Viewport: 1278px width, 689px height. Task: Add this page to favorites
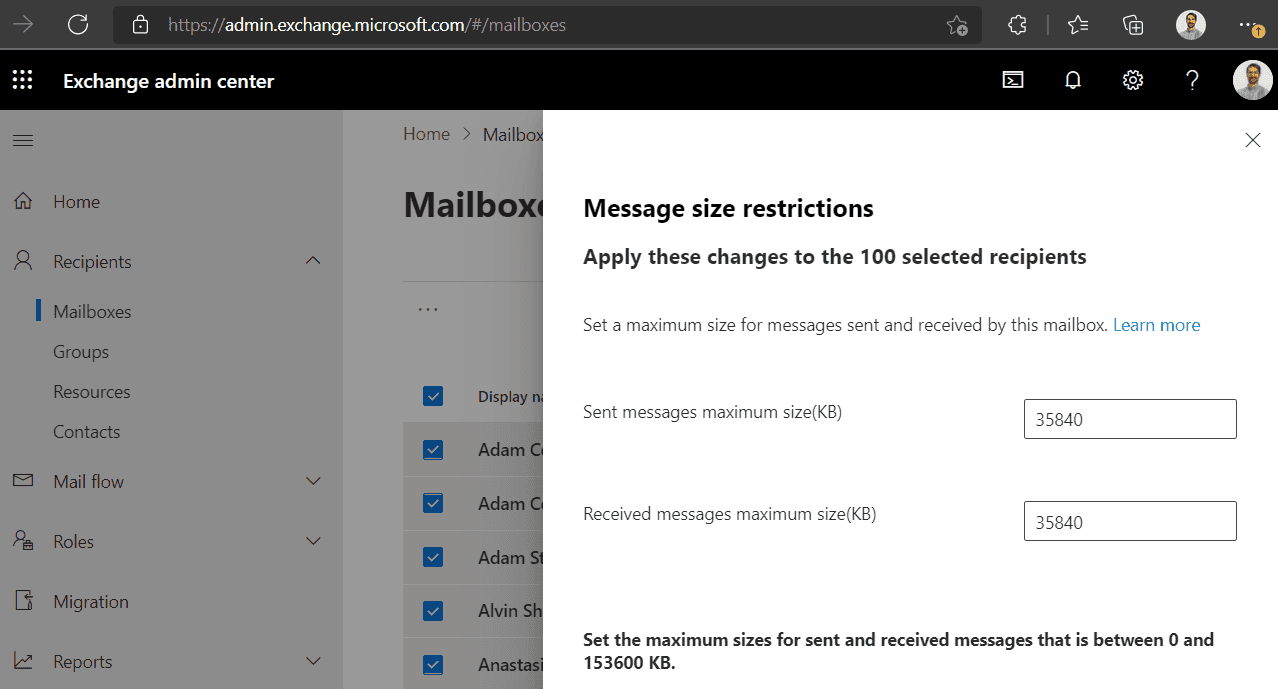click(x=957, y=25)
